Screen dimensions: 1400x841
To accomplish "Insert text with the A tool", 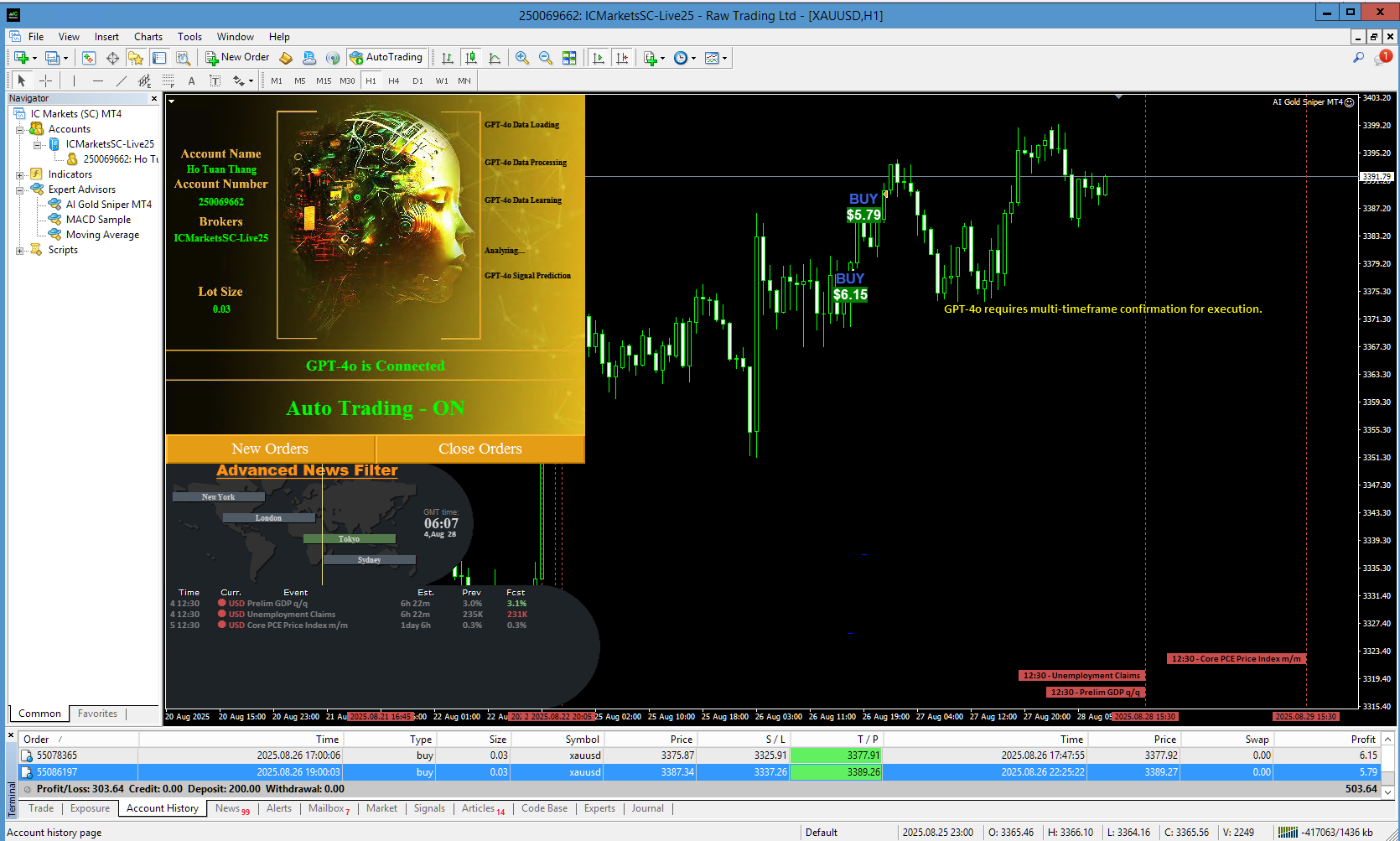I will coord(191,80).
